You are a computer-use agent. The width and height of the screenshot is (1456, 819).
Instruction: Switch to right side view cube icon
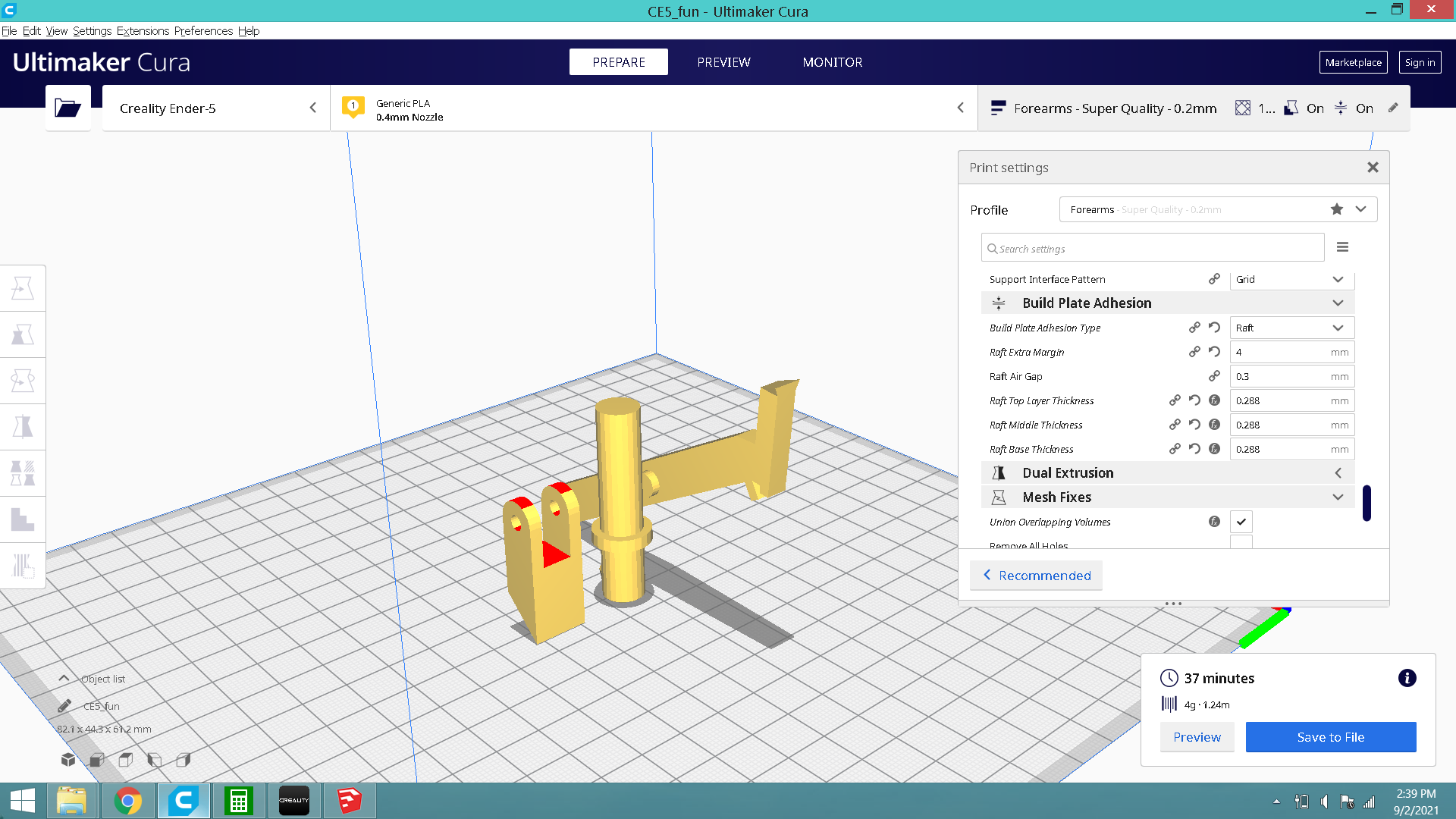[184, 759]
